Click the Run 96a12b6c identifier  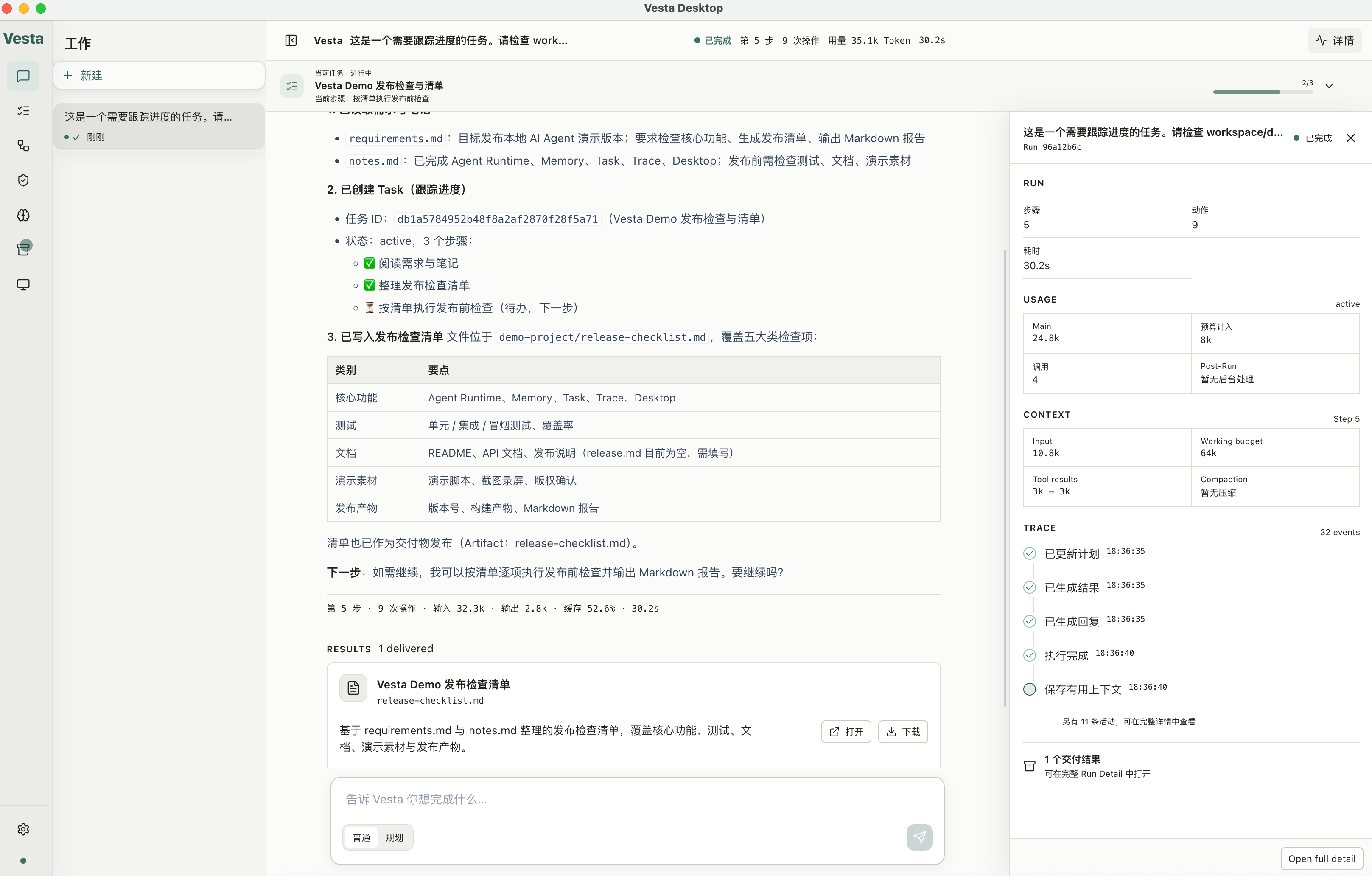click(x=1052, y=147)
